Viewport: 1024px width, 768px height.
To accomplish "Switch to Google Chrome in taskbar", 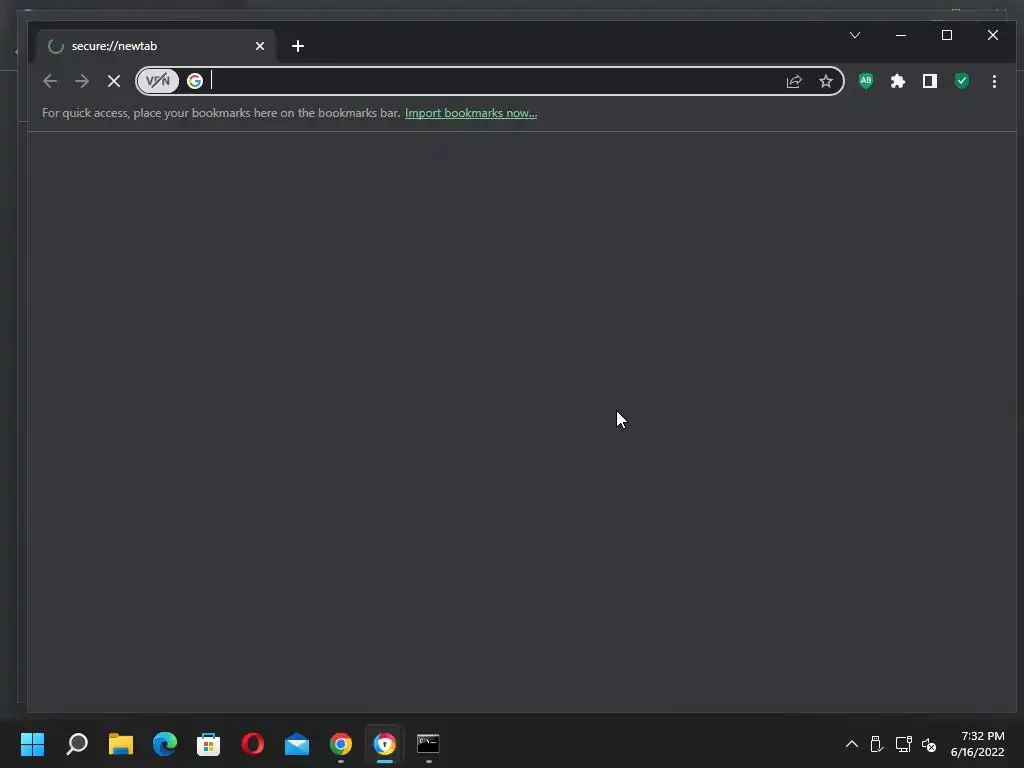I will pos(340,744).
